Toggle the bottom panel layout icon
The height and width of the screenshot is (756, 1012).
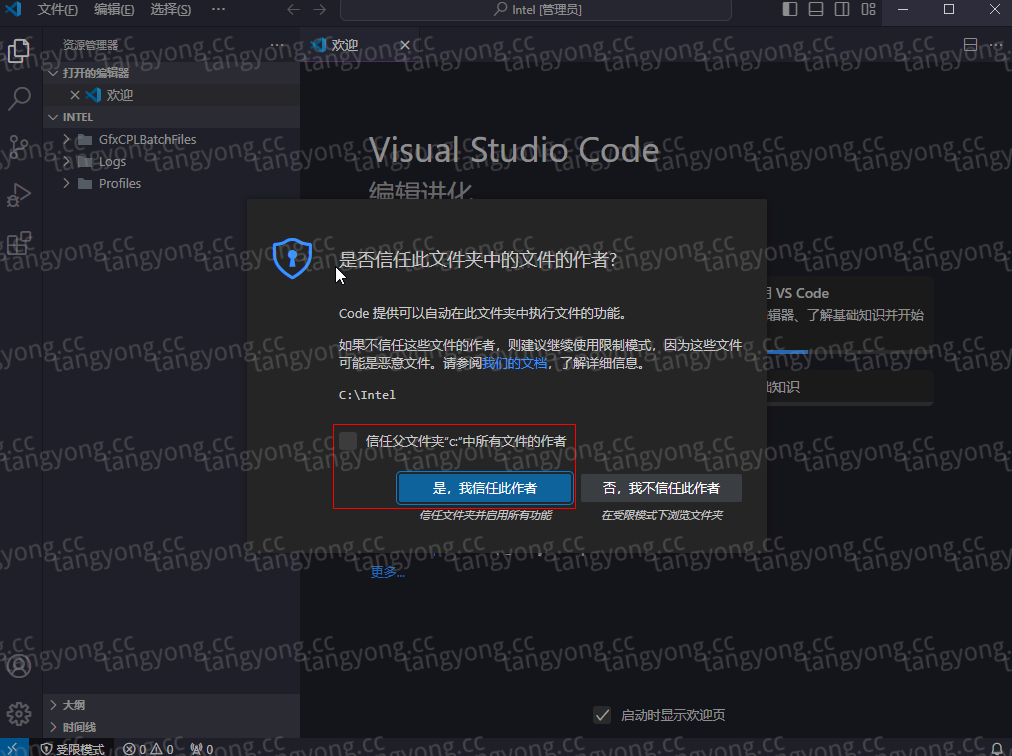click(x=816, y=9)
